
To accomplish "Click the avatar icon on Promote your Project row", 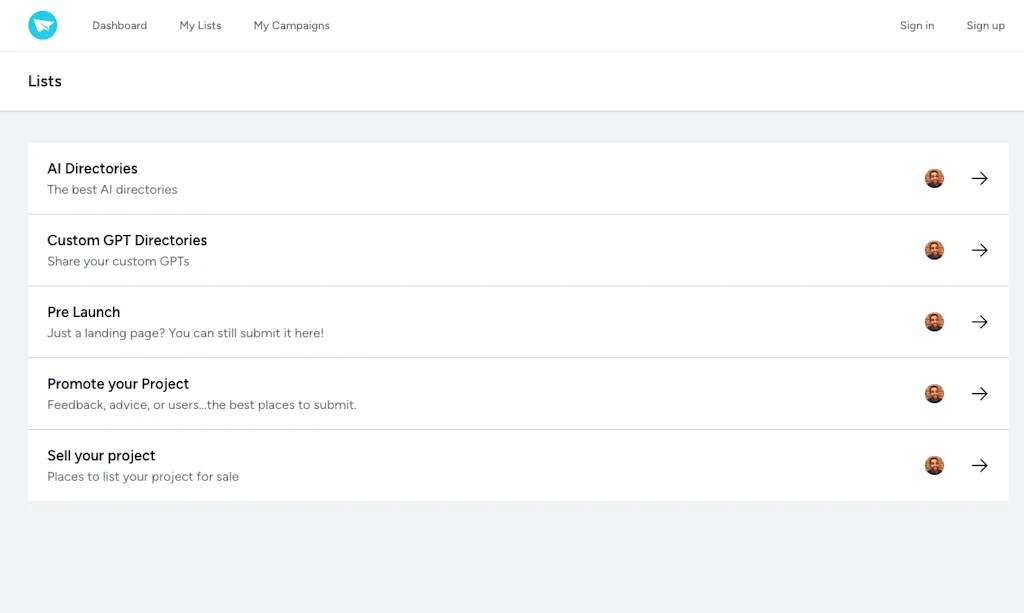I will 933,393.
